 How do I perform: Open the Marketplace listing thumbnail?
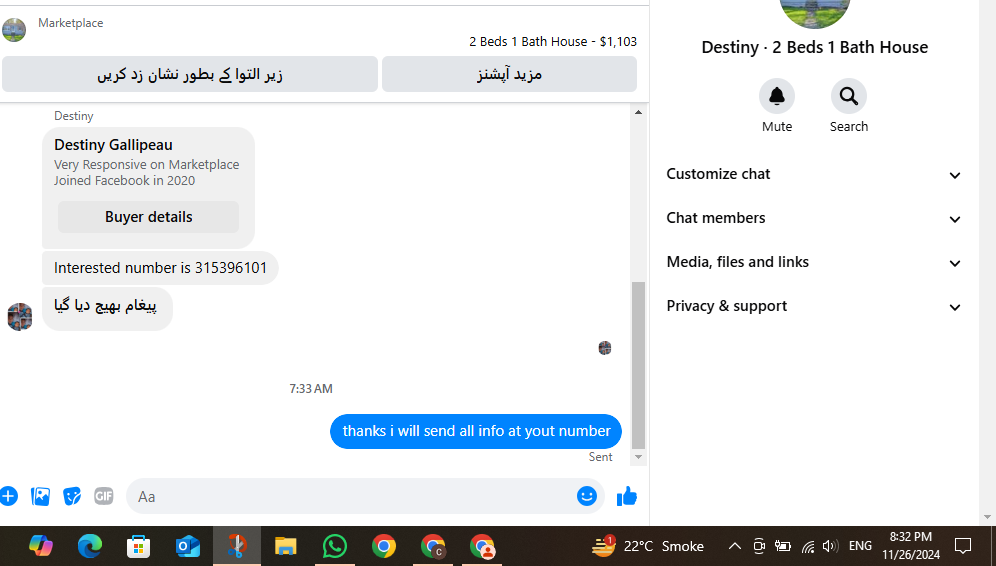click(14, 30)
